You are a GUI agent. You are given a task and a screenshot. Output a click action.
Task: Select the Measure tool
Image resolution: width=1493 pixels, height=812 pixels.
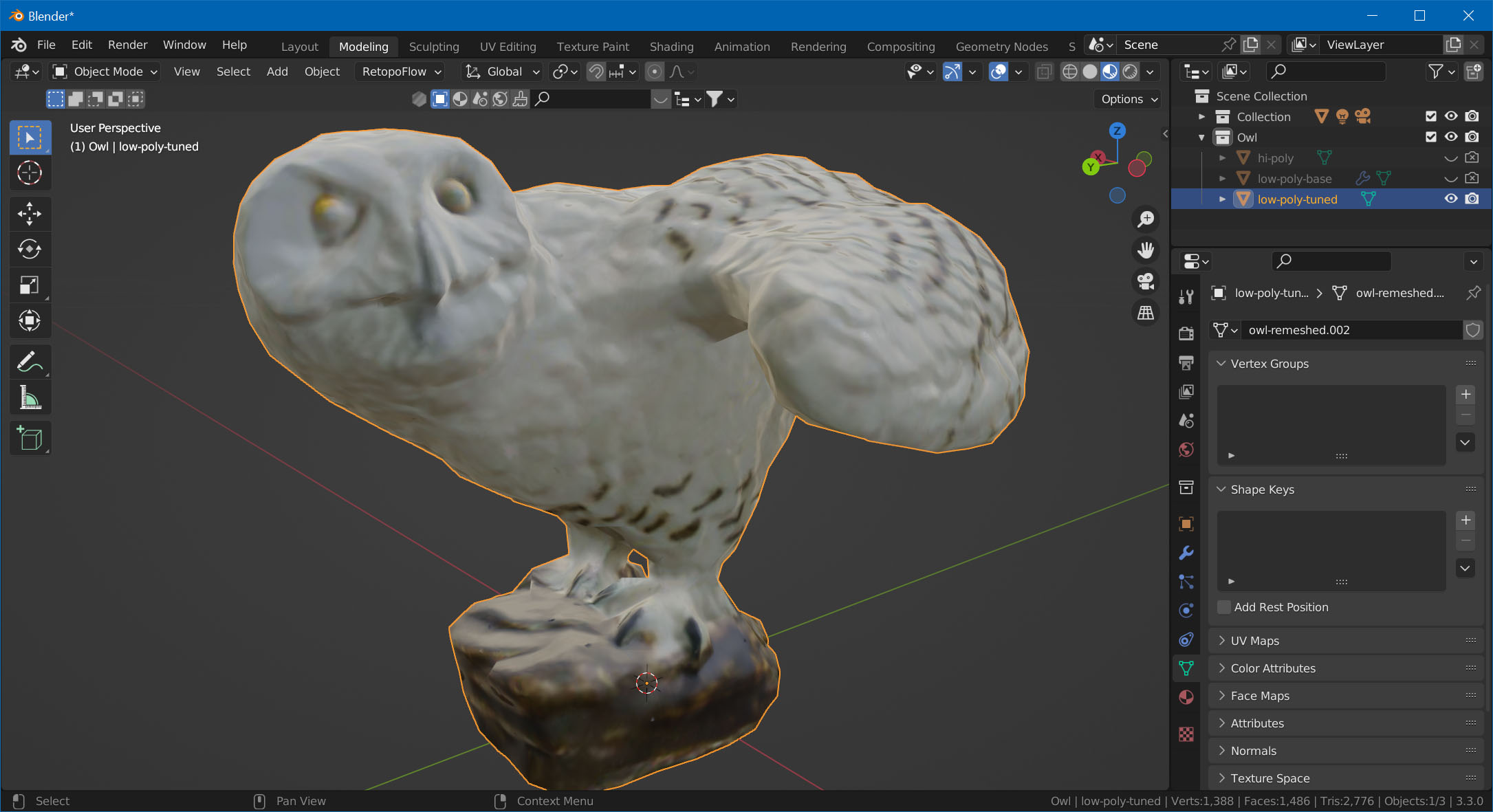(30, 397)
